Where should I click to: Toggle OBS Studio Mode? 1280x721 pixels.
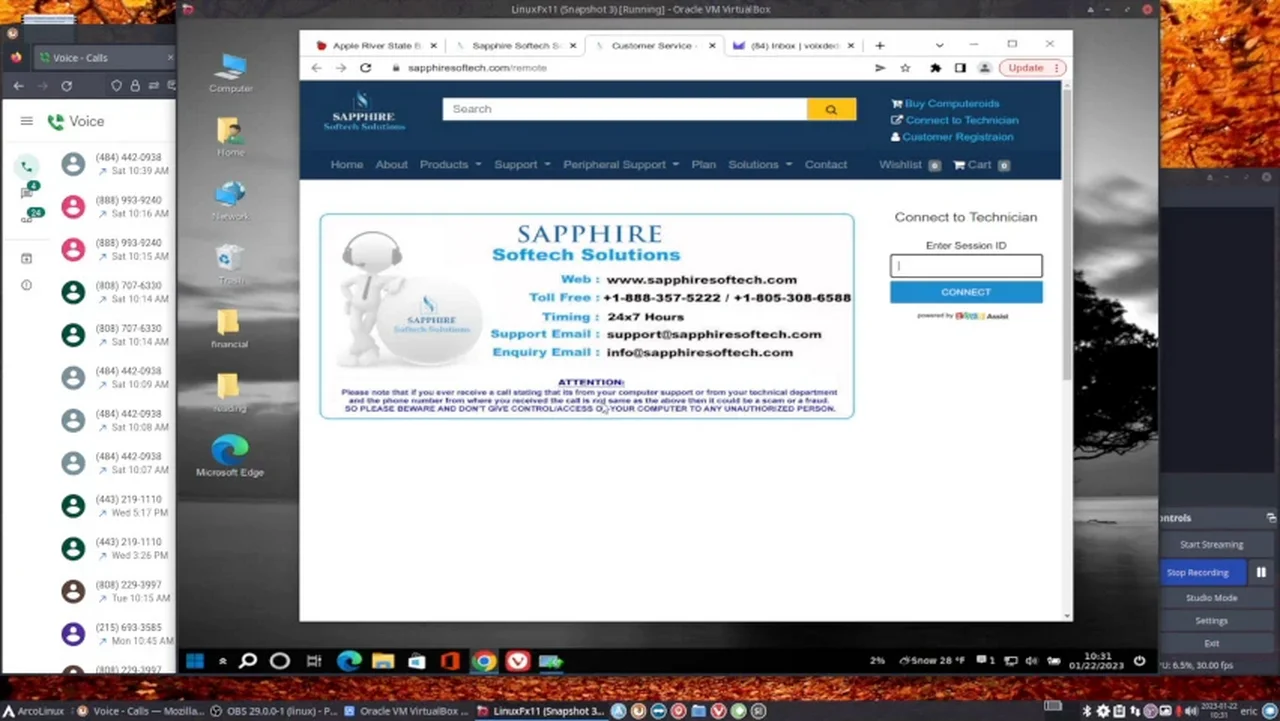pyautogui.click(x=1211, y=598)
